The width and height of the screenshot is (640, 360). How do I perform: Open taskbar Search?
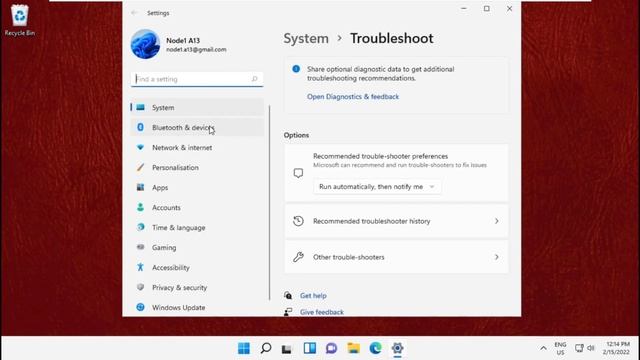(x=266, y=348)
